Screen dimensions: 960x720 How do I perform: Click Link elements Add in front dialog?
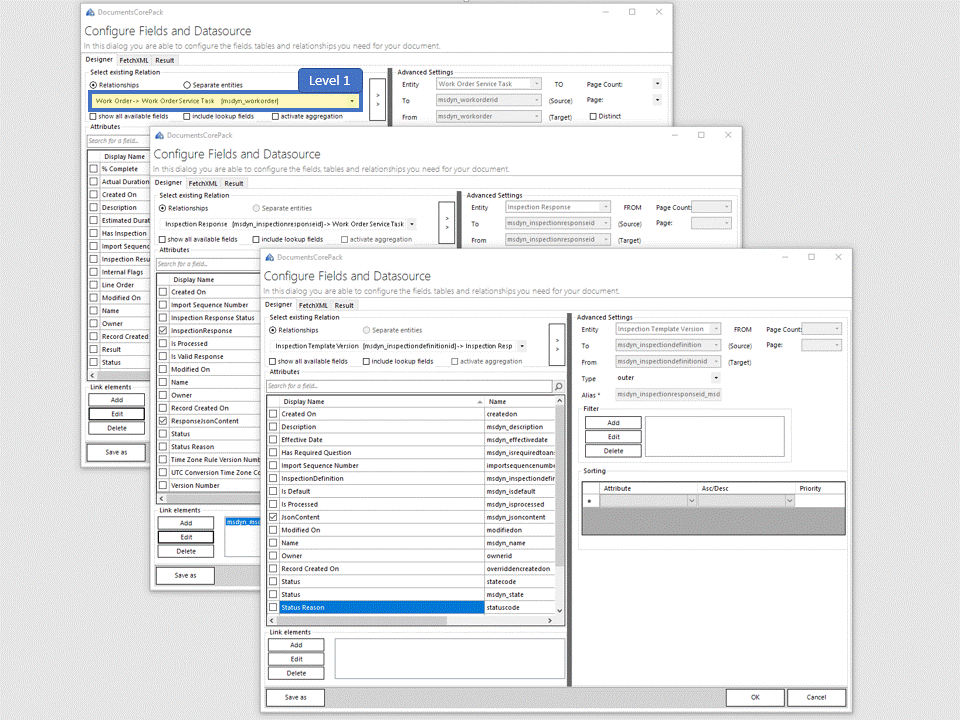pyautogui.click(x=296, y=645)
